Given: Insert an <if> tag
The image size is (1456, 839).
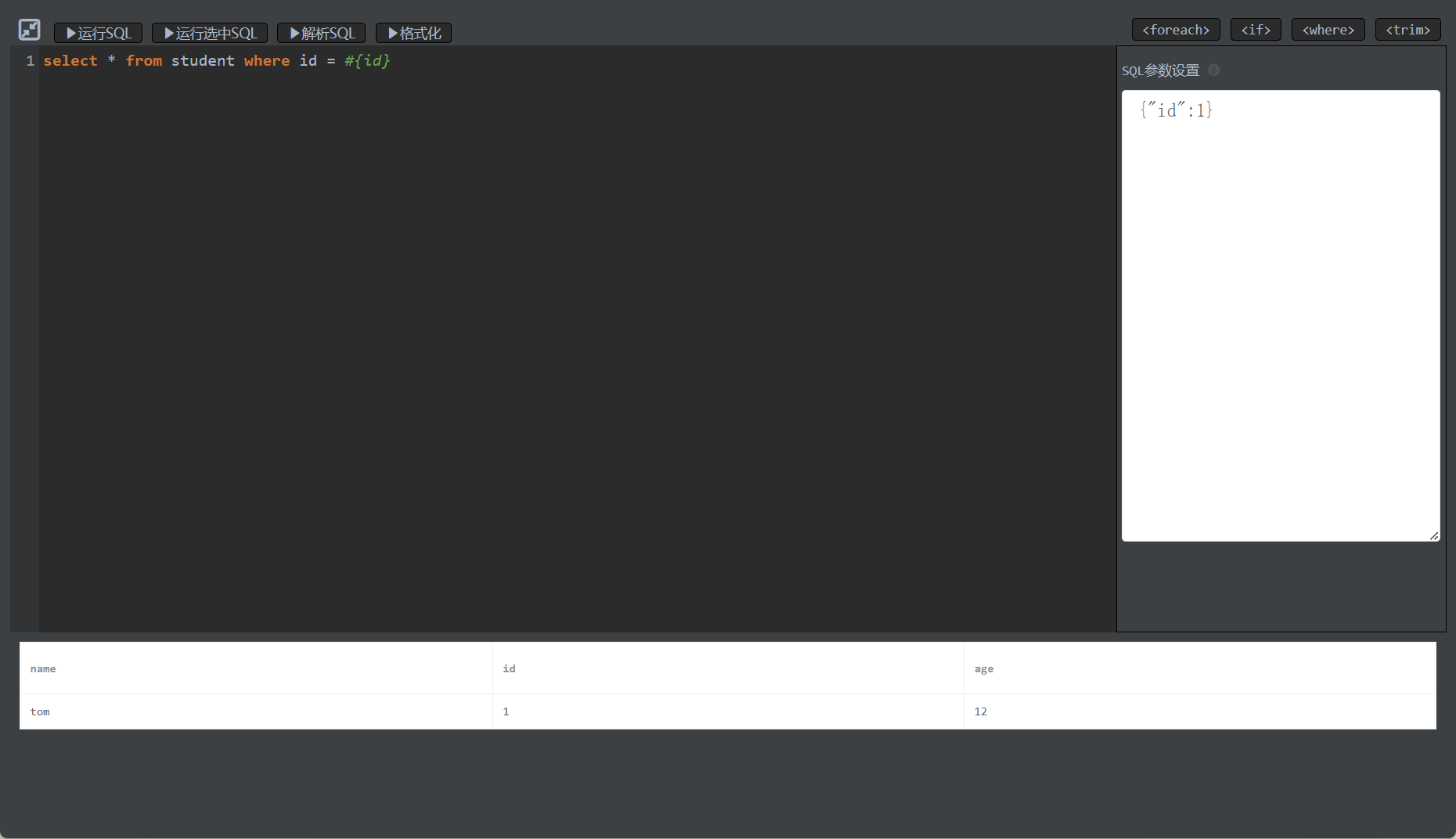Looking at the screenshot, I should pos(1256,30).
